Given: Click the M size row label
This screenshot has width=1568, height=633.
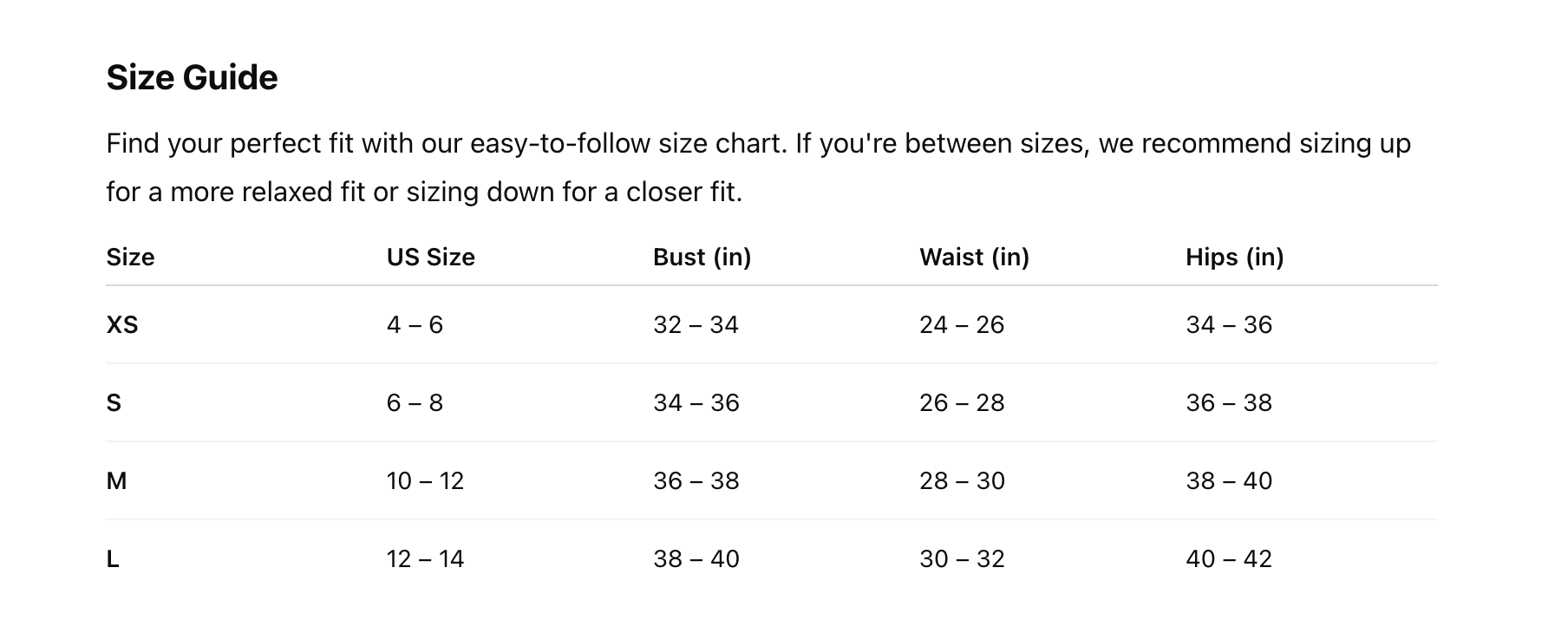Looking at the screenshot, I should [116, 481].
